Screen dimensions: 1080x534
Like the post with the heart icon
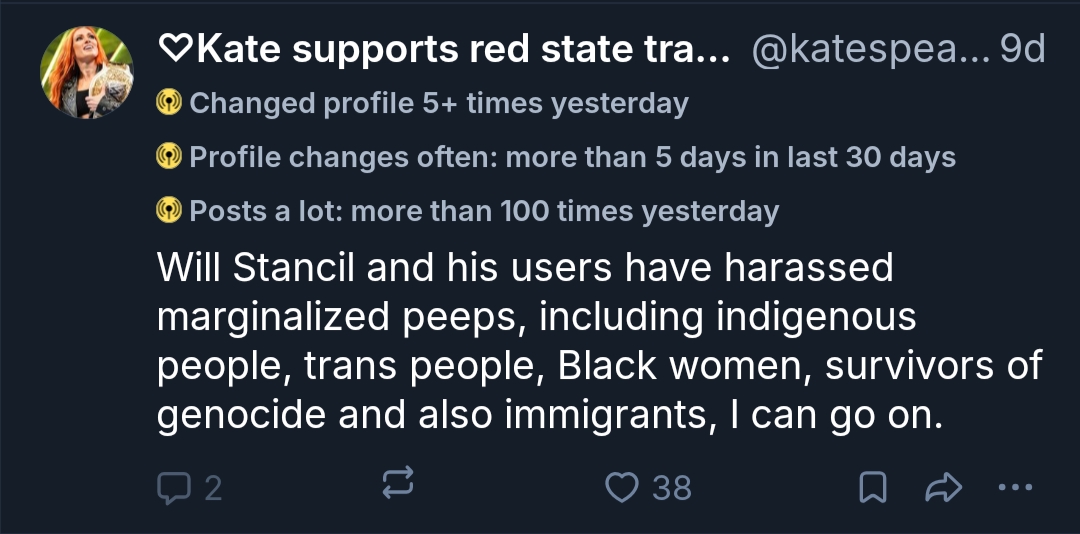coord(623,487)
